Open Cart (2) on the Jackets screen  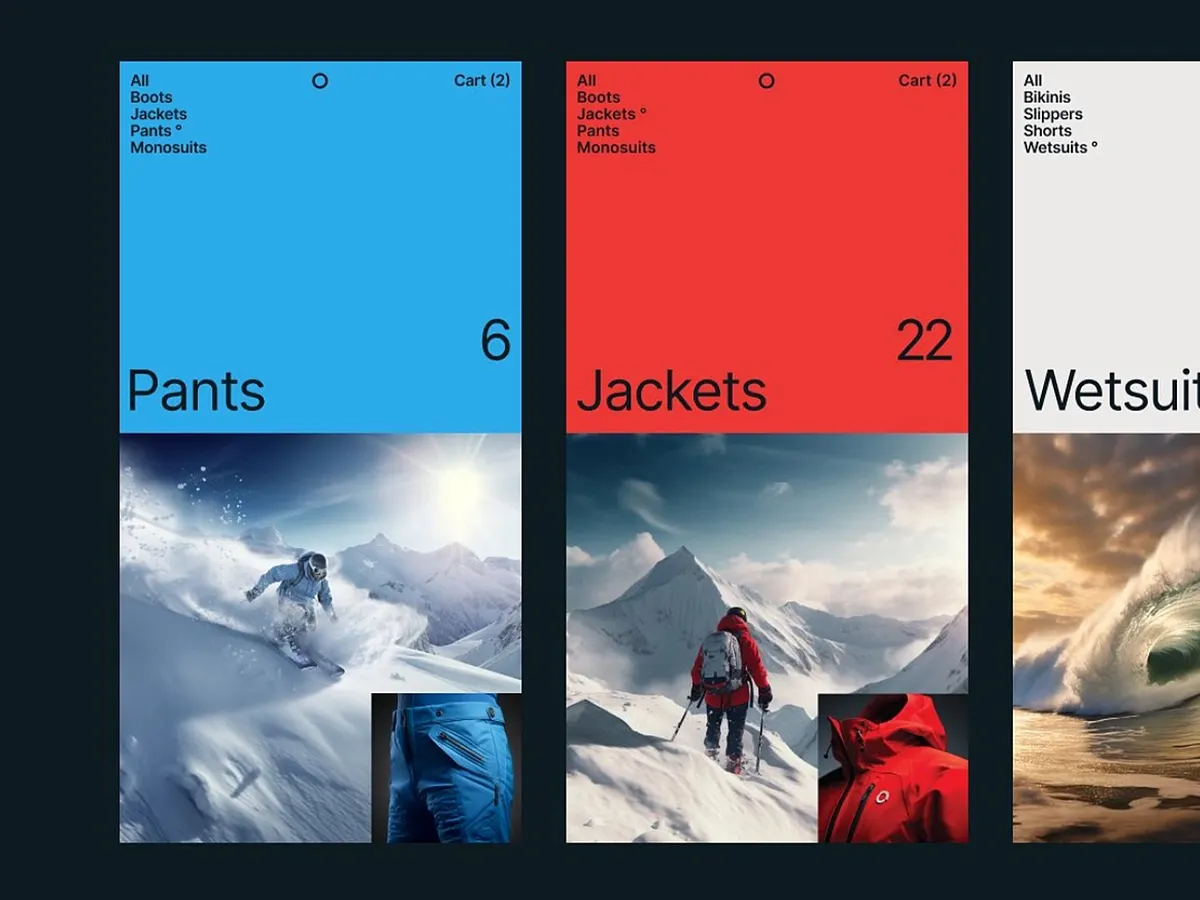(x=927, y=80)
